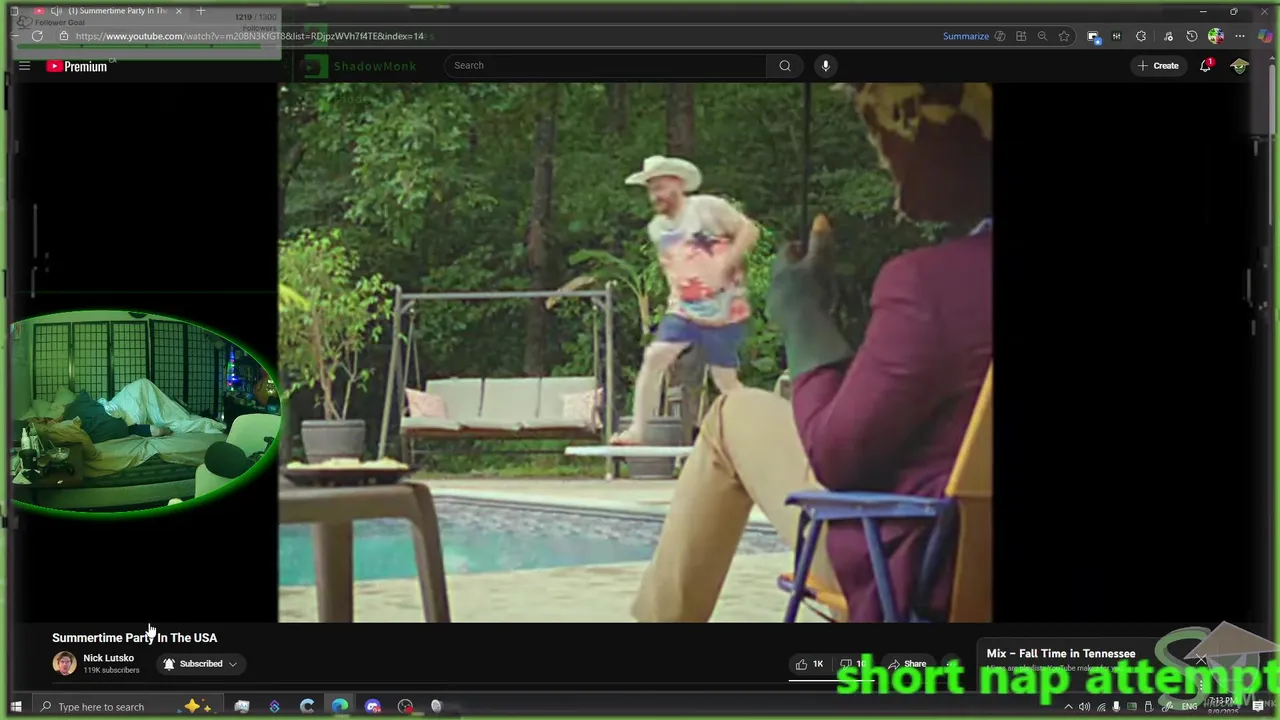This screenshot has width=1280, height=720.
Task: Open the notifications bell
Action: pos(1206,66)
